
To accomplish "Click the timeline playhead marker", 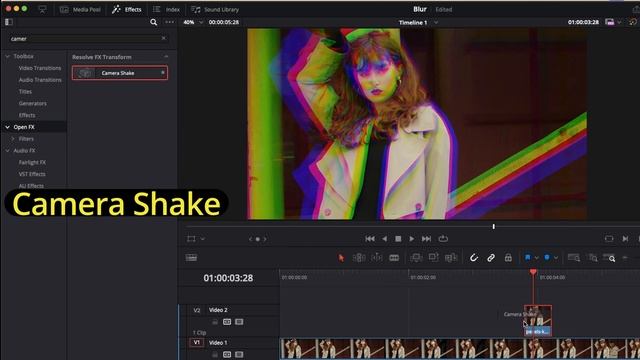I will pos(533,272).
